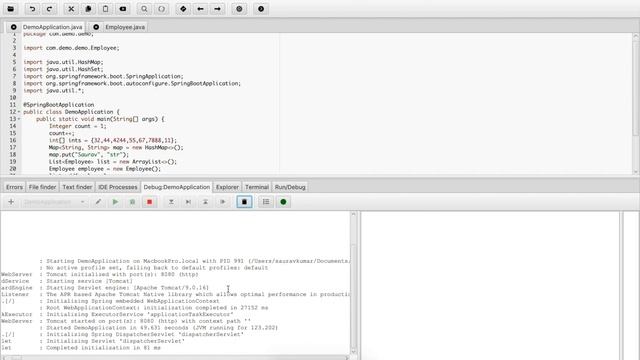640x360 pixels.
Task: Click the diamond-shaped toolbar icon
Action: pos(183,9)
